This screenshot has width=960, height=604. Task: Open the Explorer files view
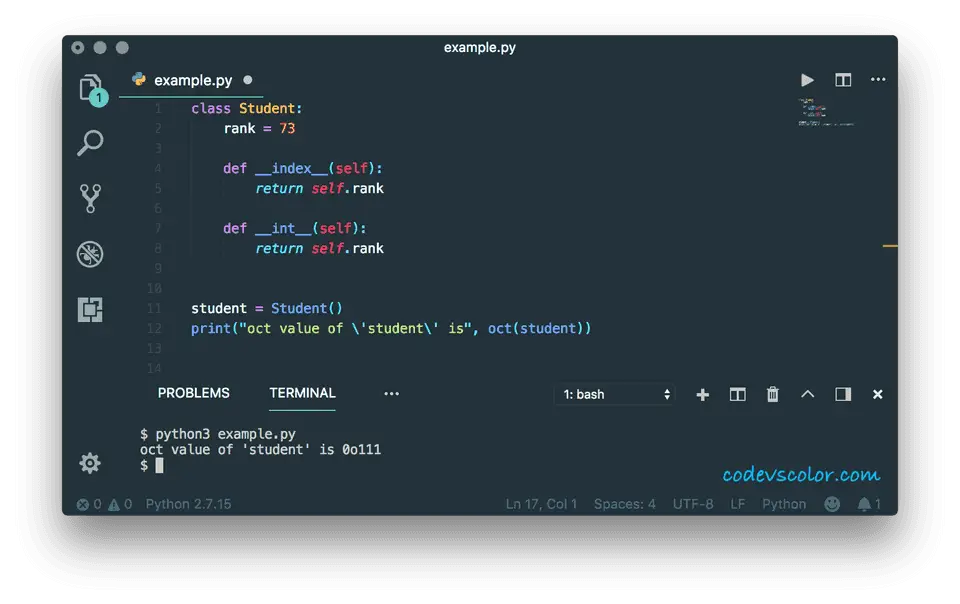92,89
